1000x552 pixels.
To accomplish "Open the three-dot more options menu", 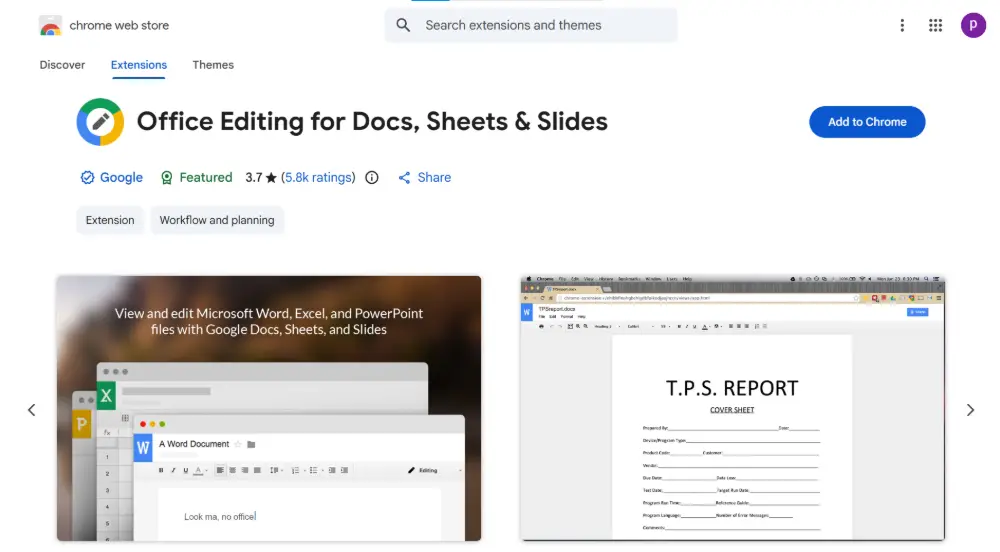I will (902, 25).
